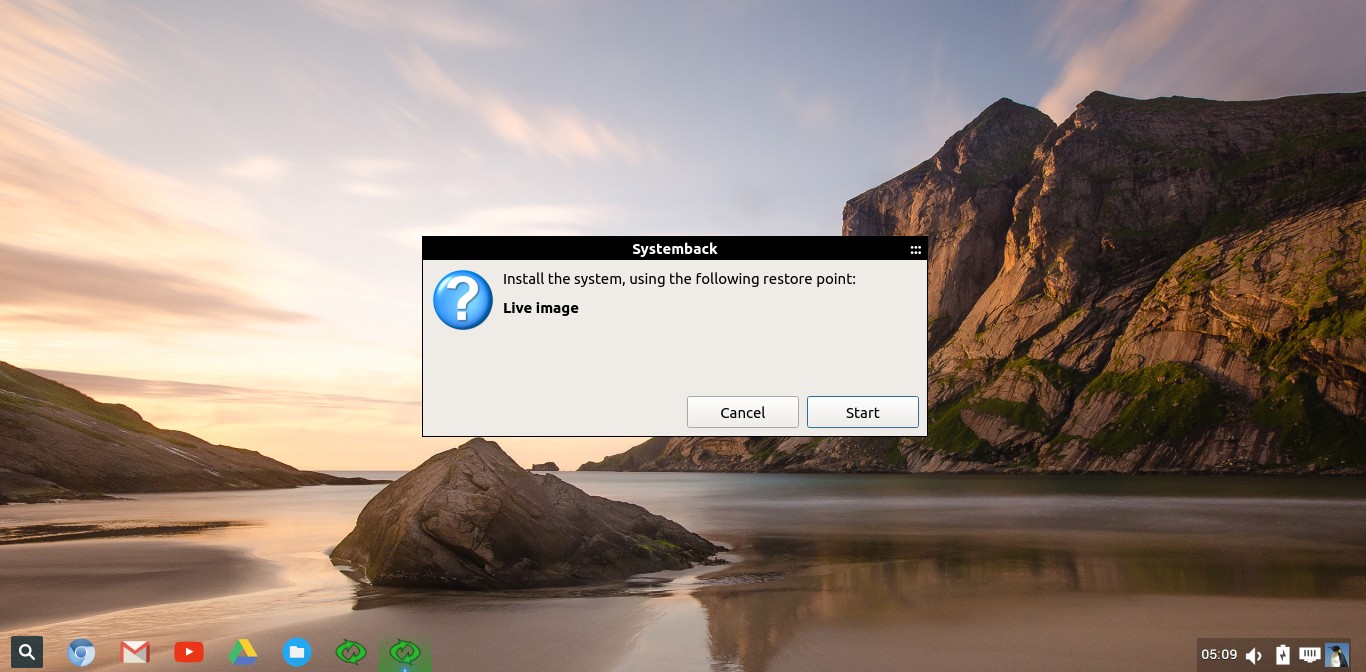Click 'Install the system' message text
Viewport: 1366px width, 672px height.
click(679, 279)
